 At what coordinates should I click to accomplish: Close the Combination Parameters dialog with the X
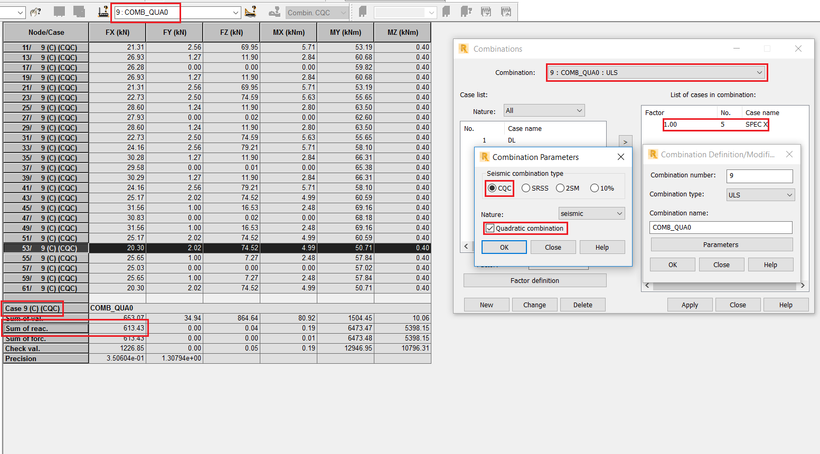[x=620, y=157]
